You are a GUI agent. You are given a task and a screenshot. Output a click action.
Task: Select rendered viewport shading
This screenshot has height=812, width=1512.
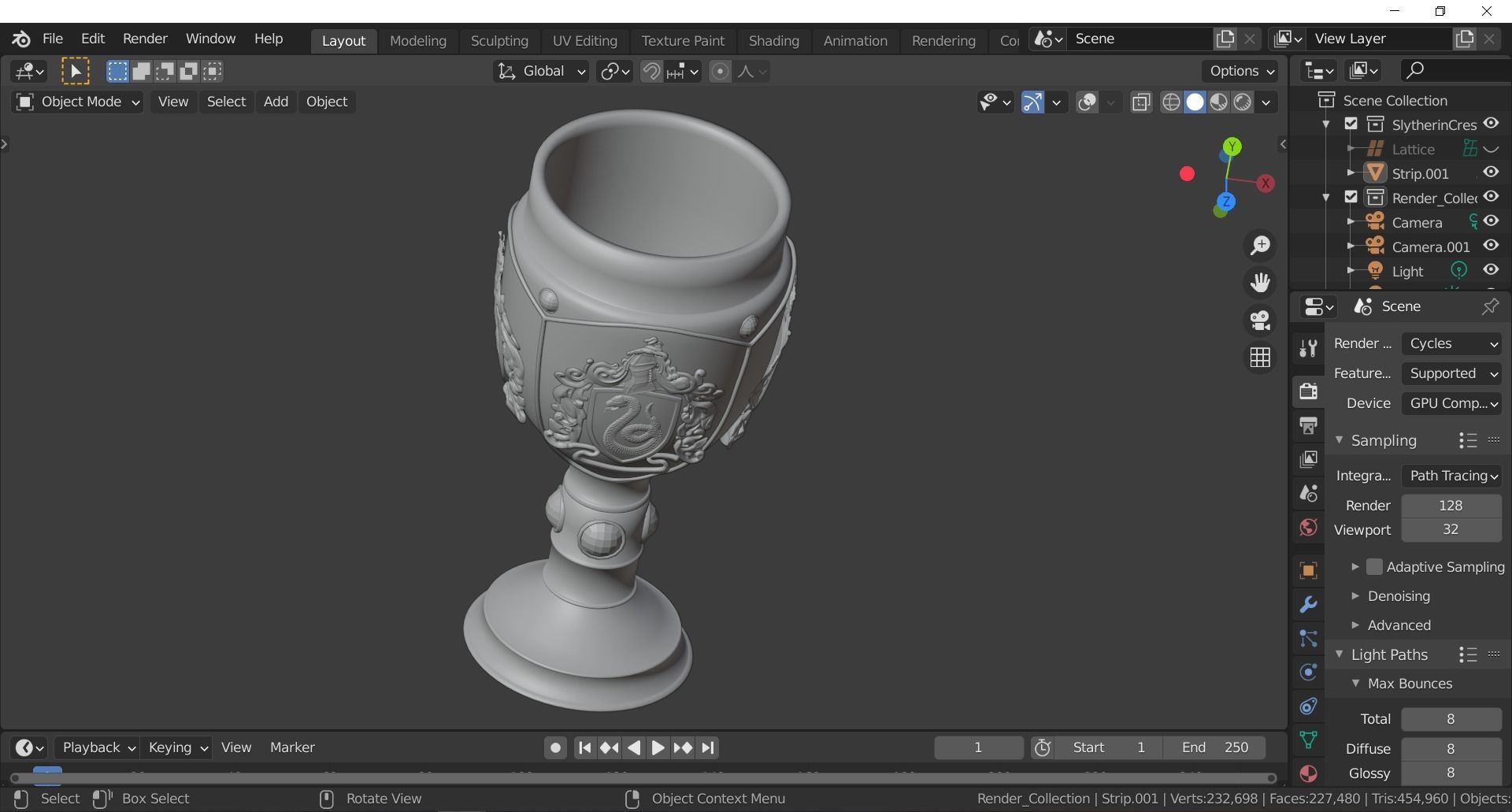(x=1242, y=102)
